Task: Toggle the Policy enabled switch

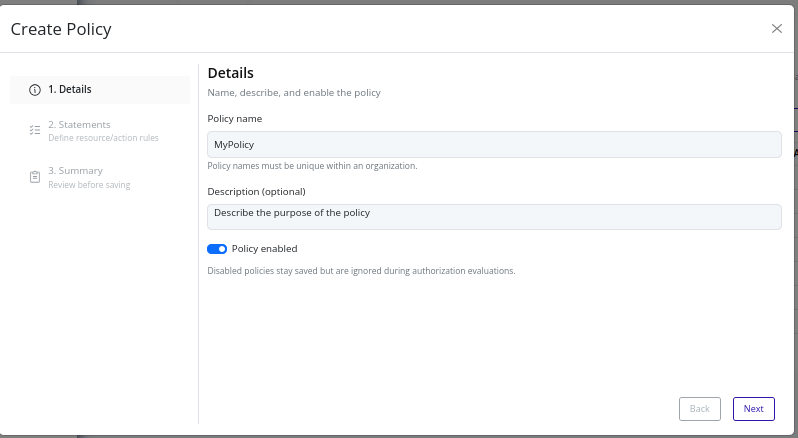Action: [217, 249]
